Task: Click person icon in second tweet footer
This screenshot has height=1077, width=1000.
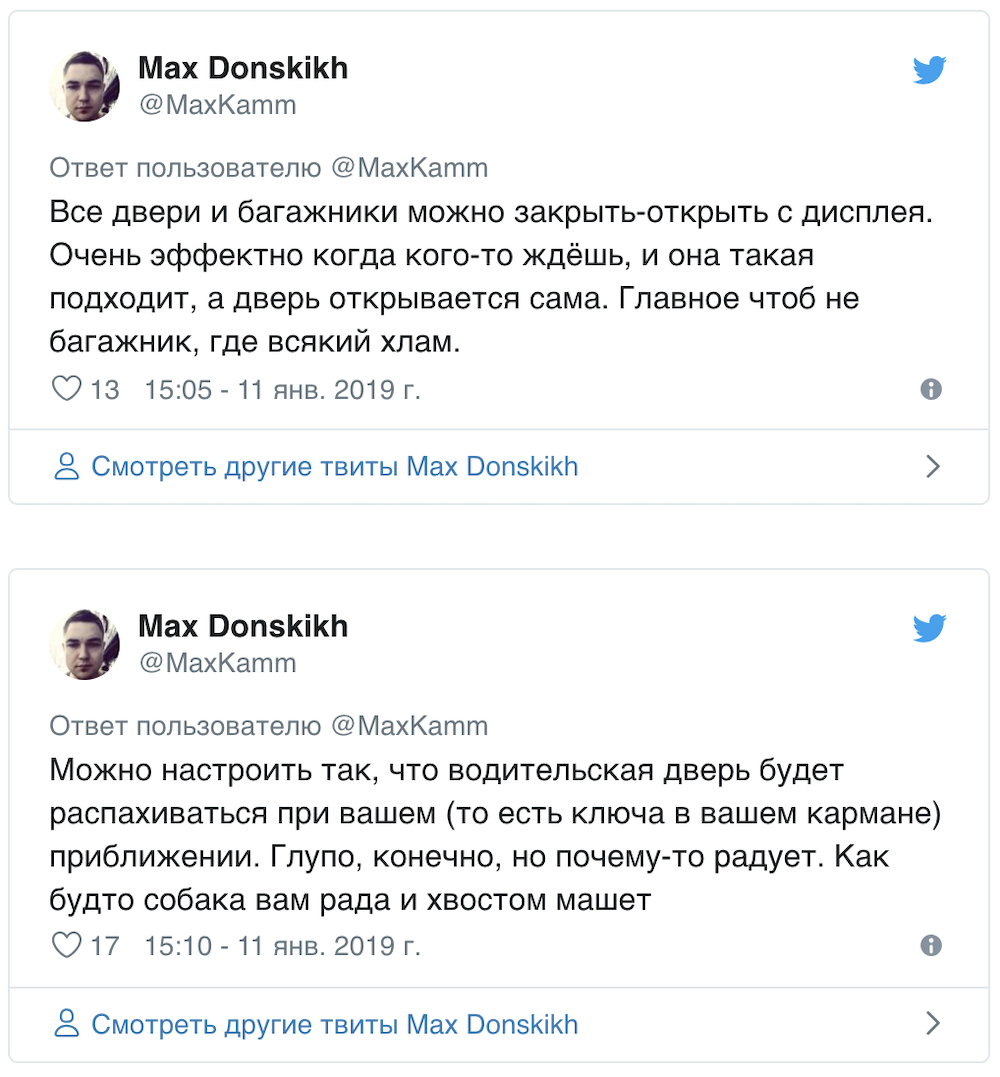Action: click(x=67, y=1023)
